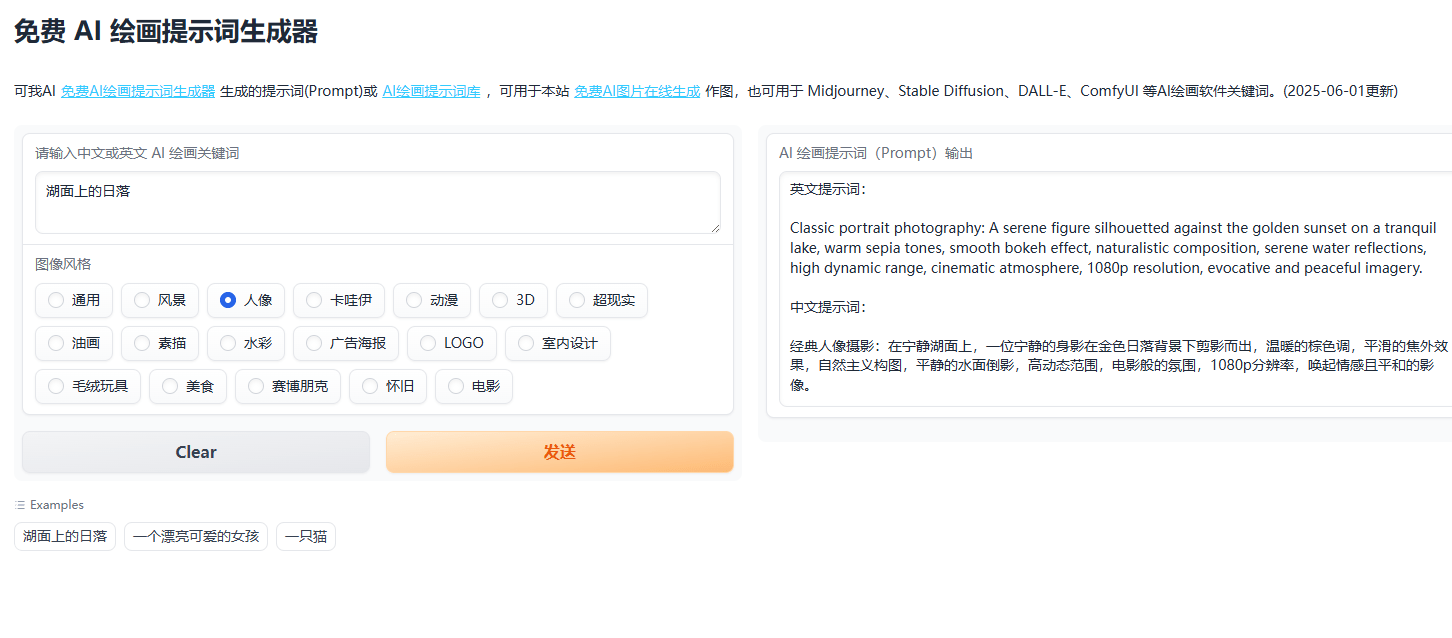Select the 水彩 (Watercolor) style

246,343
